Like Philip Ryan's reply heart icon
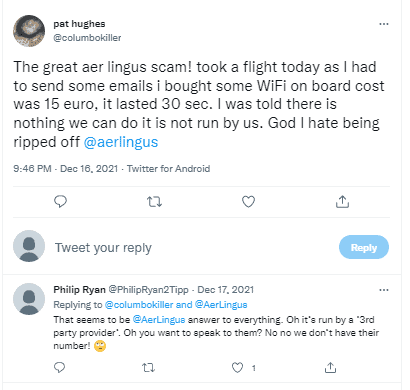 coord(237,368)
